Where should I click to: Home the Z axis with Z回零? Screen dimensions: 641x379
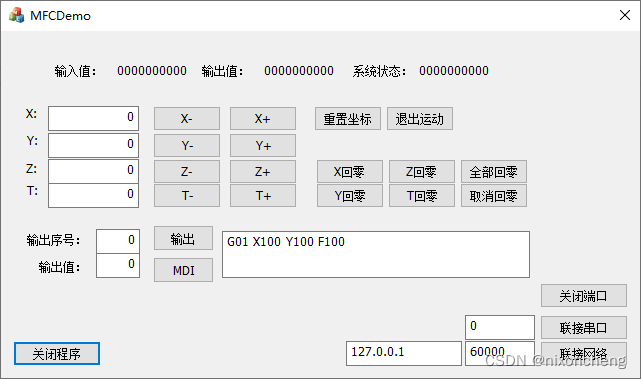click(x=422, y=171)
